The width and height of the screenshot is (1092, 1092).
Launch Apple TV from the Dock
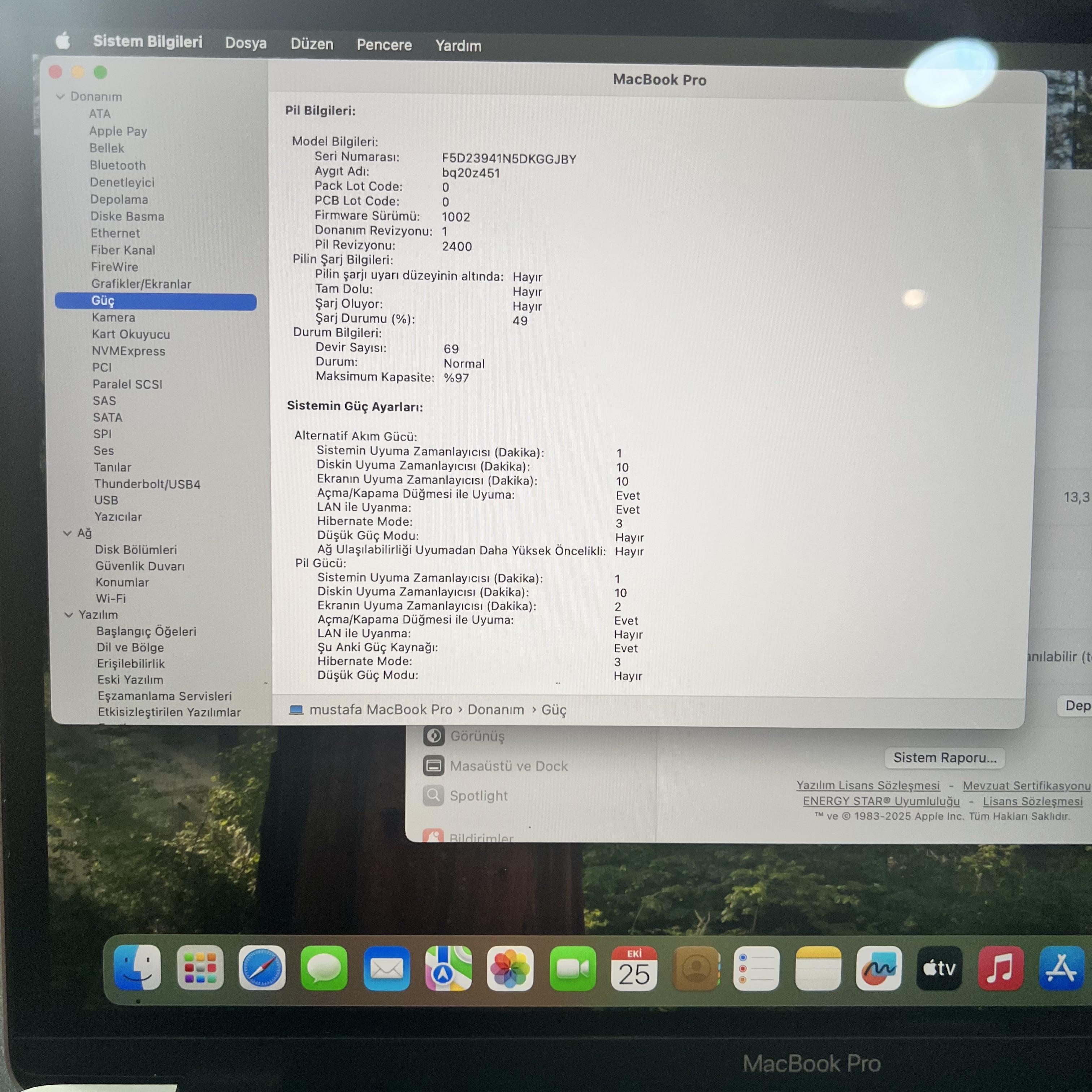[939, 969]
